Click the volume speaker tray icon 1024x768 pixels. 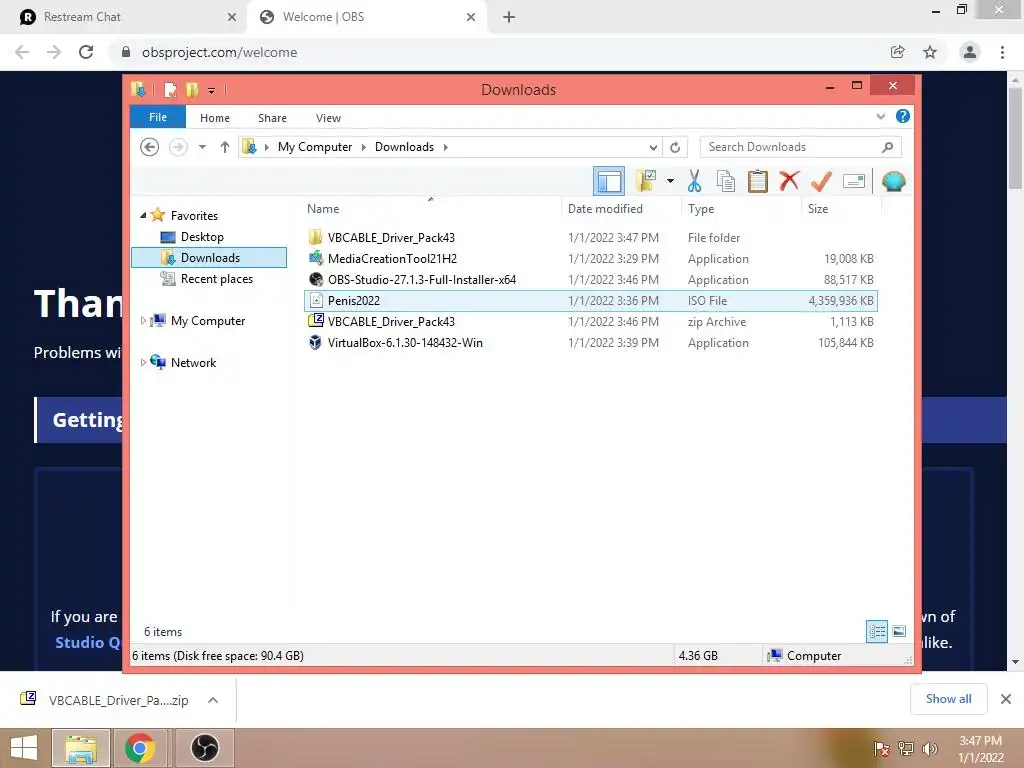[929, 748]
